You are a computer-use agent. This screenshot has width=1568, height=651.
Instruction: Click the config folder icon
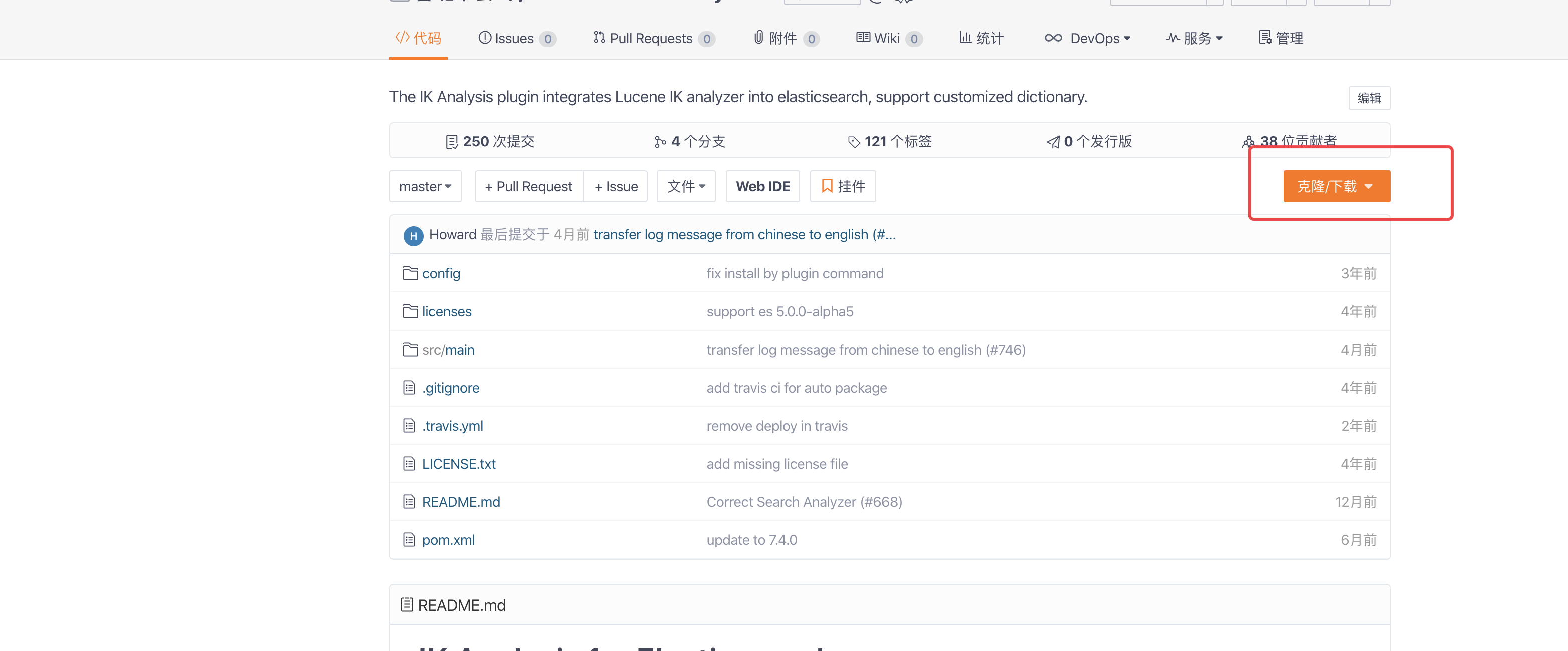[410, 273]
